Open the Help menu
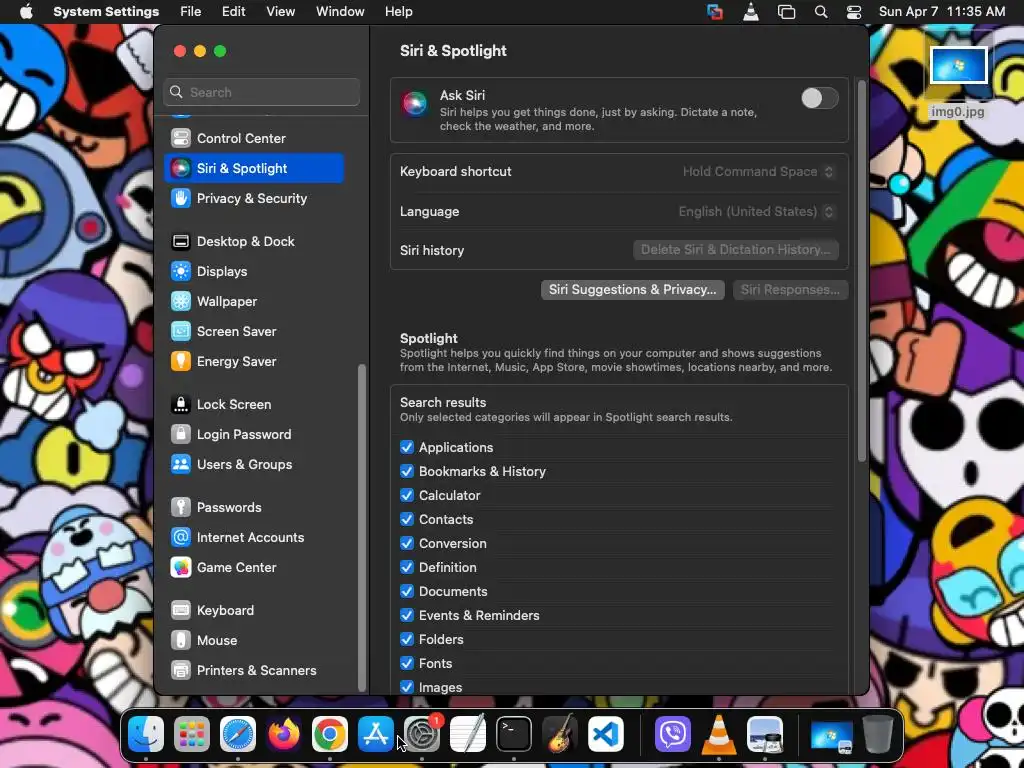The height and width of the screenshot is (768, 1024). click(x=398, y=12)
